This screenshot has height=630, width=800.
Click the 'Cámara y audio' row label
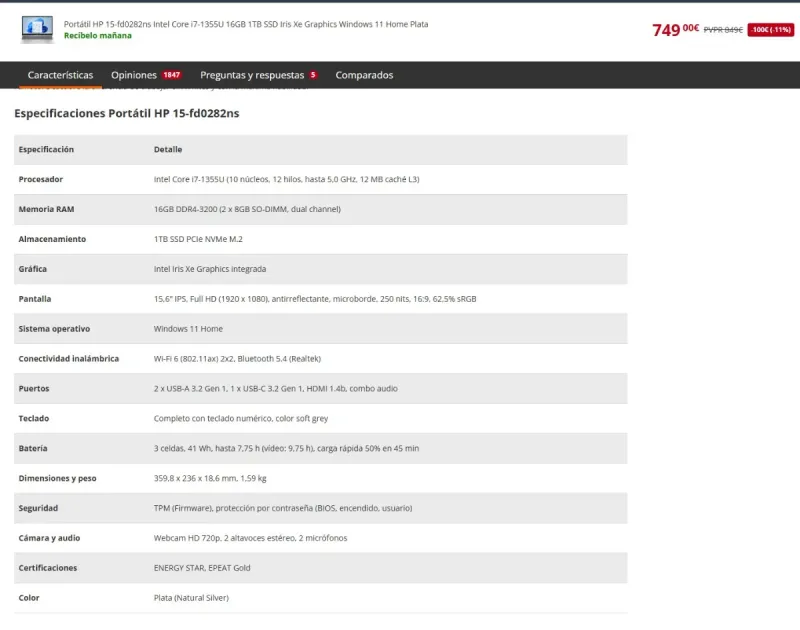(x=49, y=538)
